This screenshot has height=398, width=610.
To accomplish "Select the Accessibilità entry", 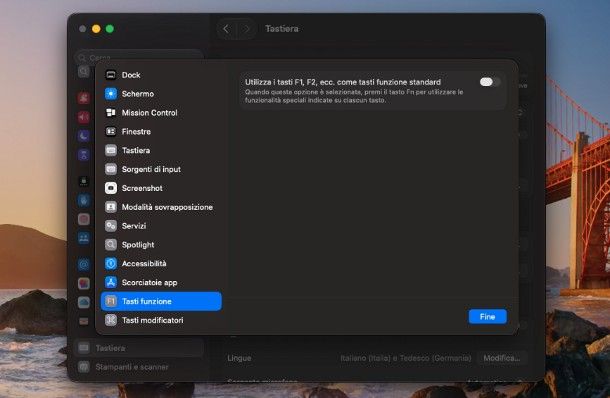I will (x=161, y=263).
